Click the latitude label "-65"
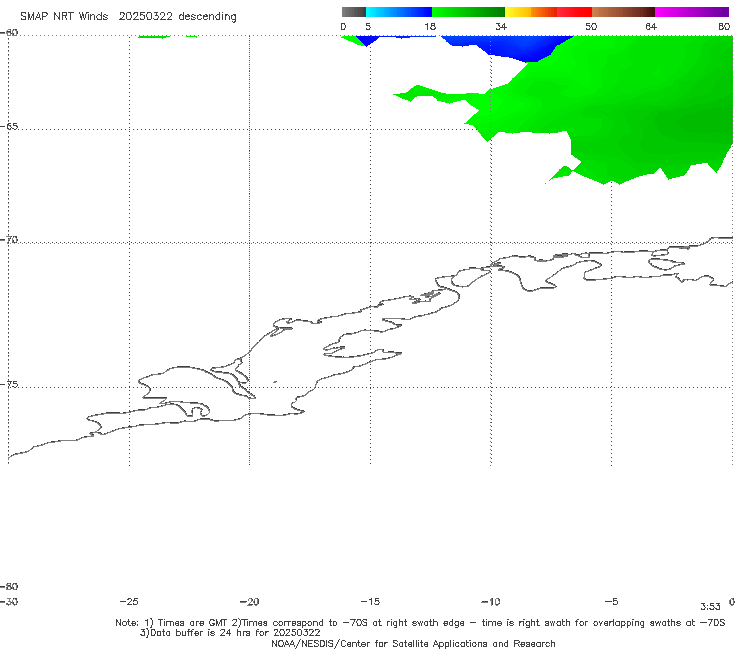 pos(9,126)
